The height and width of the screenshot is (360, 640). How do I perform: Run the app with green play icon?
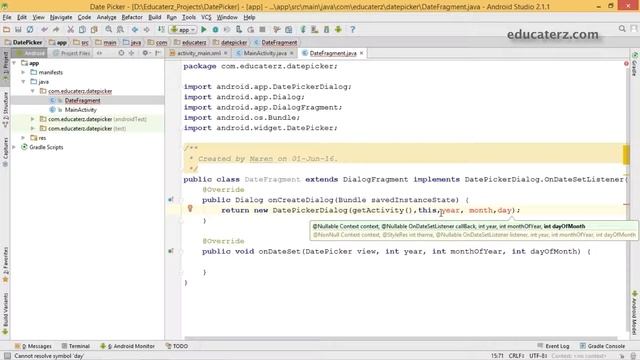click(204, 29)
